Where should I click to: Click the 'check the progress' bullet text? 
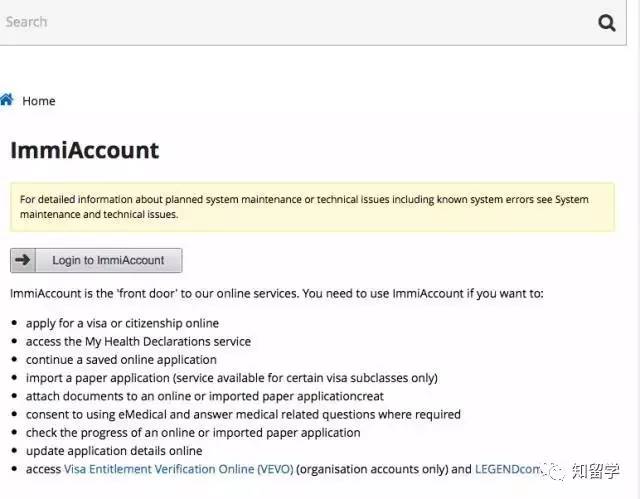[x=193, y=432]
